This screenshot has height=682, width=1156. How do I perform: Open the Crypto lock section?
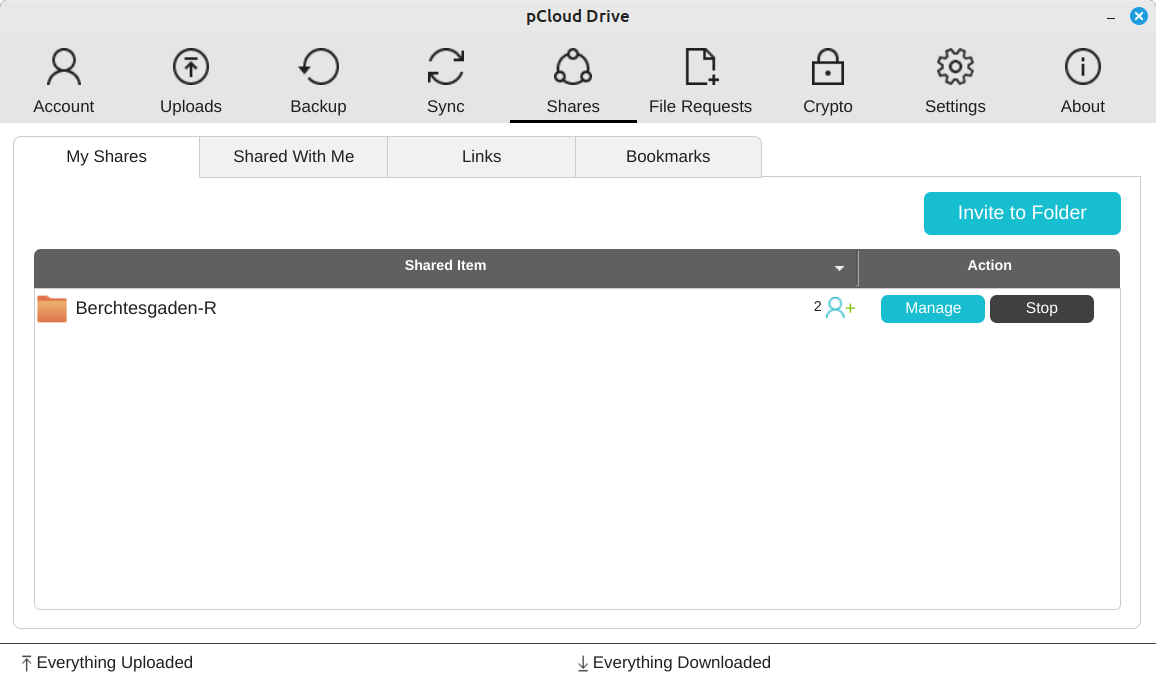[x=828, y=81]
